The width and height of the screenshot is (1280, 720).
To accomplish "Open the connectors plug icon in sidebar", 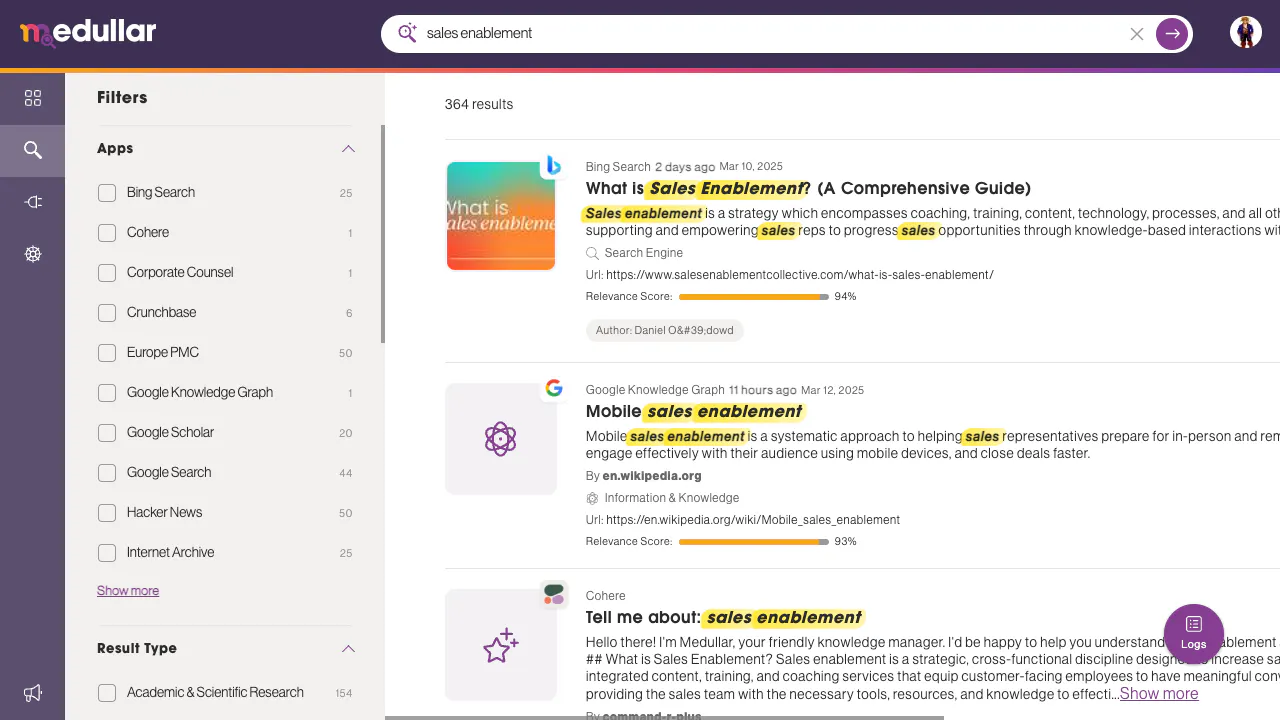I will coord(33,202).
